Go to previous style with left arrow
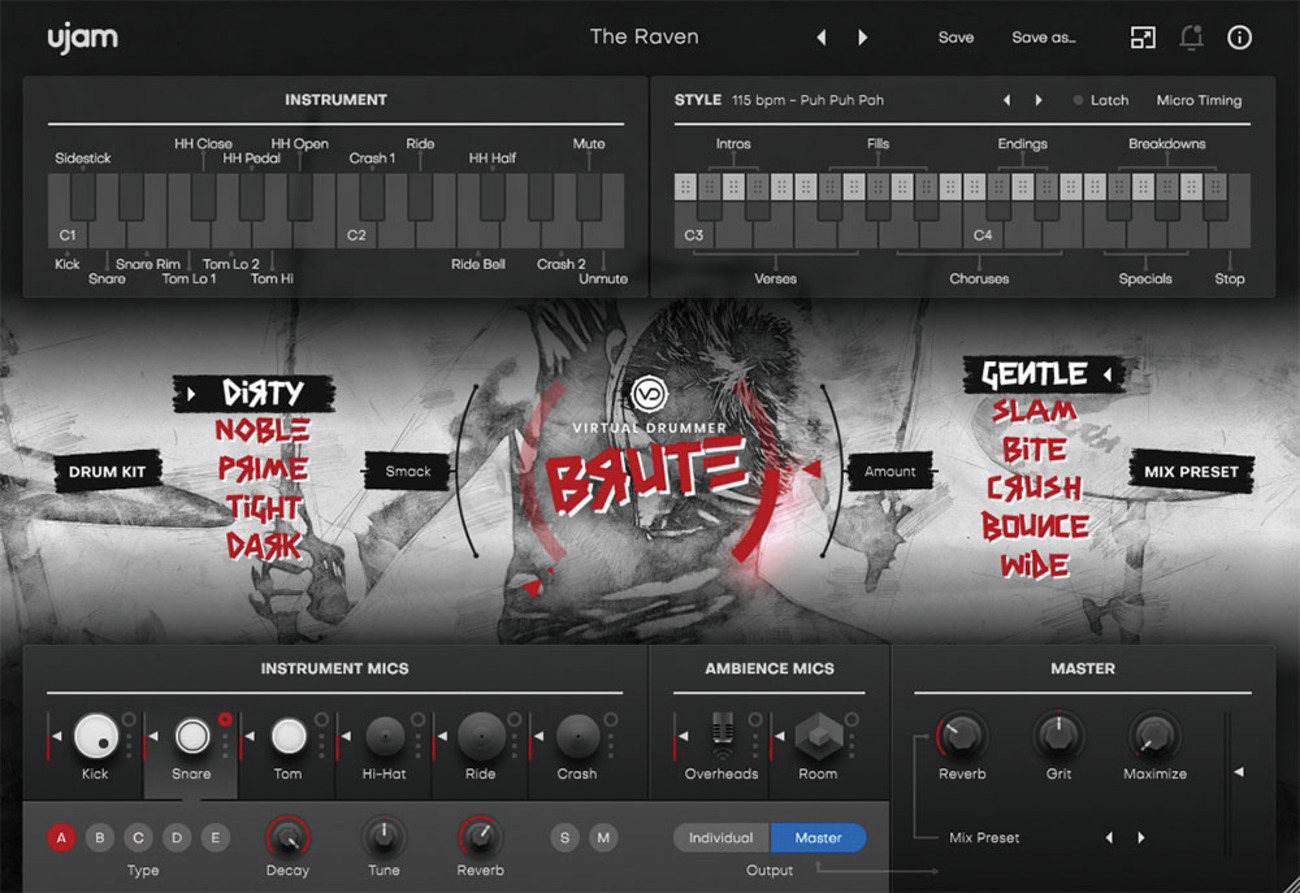This screenshot has height=893, width=1300. [1007, 101]
